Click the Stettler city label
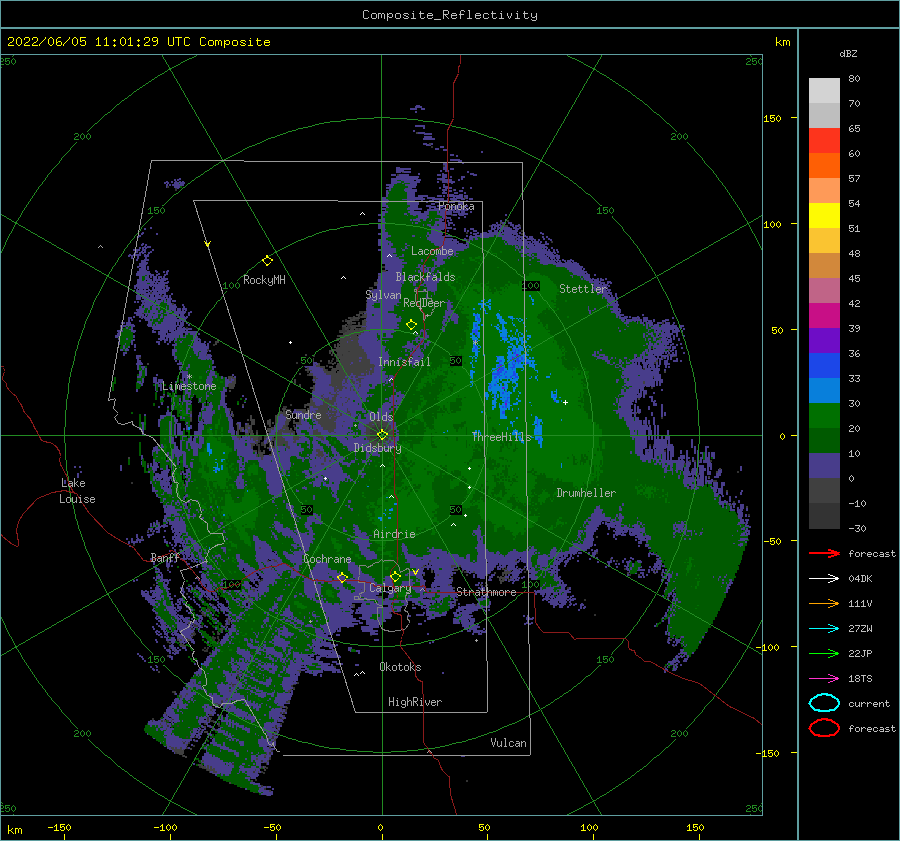Image resolution: width=900 pixels, height=841 pixels. click(583, 289)
